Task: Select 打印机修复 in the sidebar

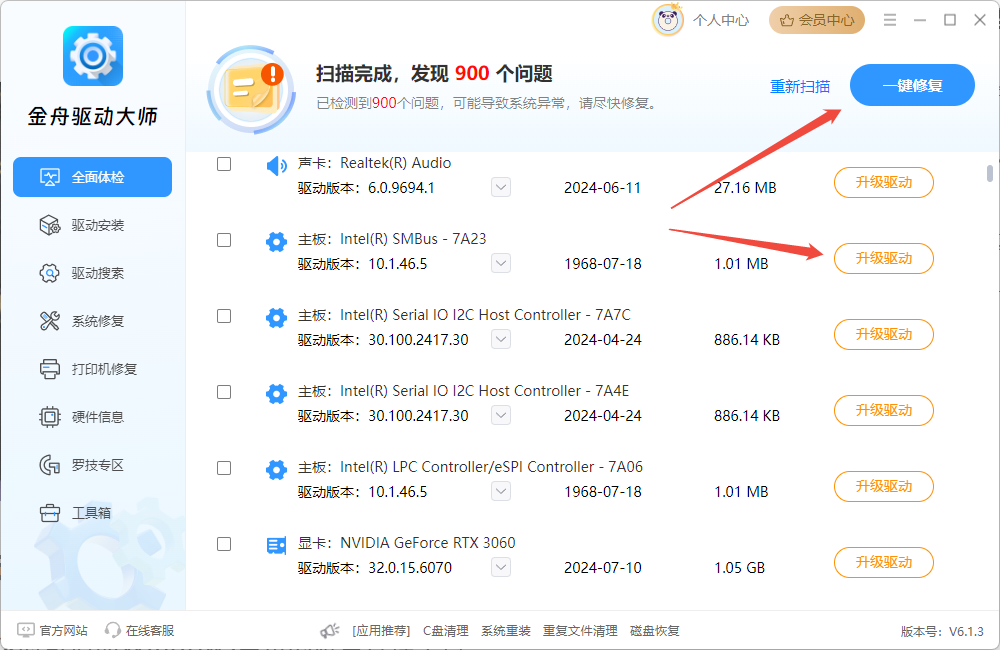Action: (92, 369)
